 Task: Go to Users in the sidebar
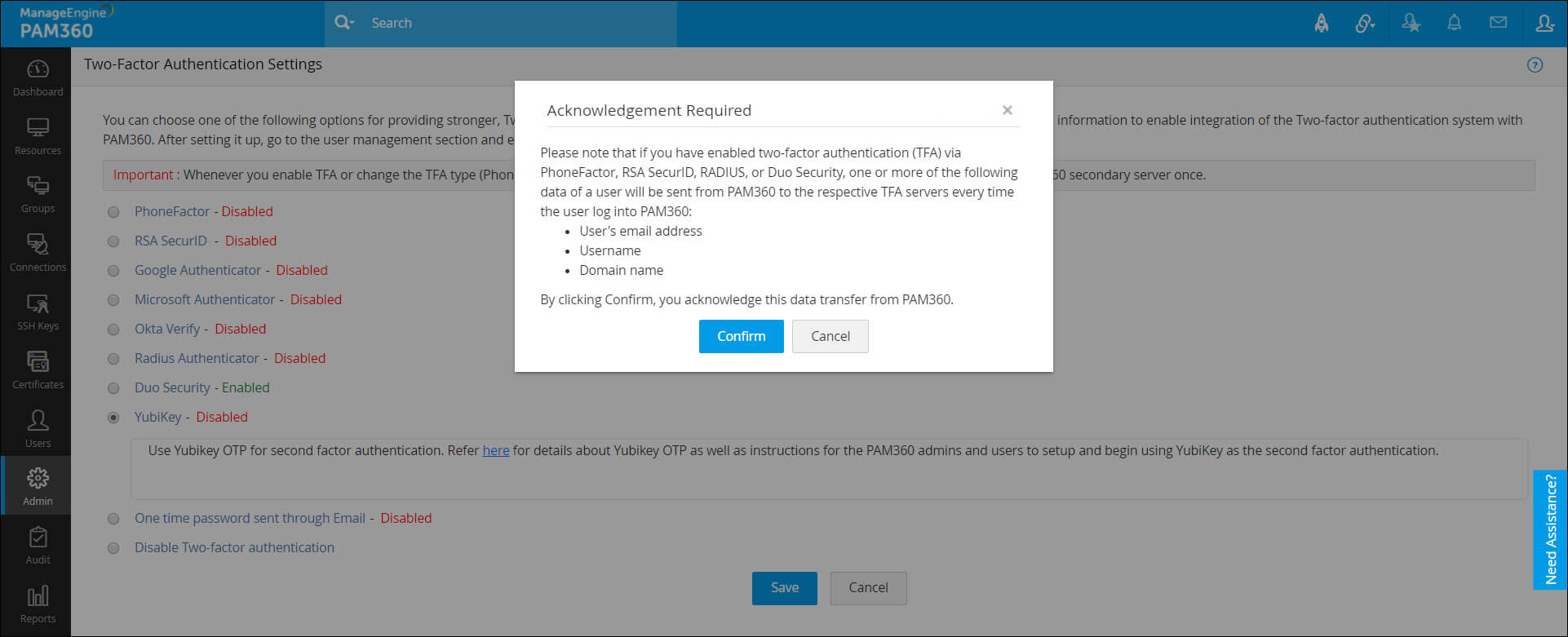click(38, 429)
